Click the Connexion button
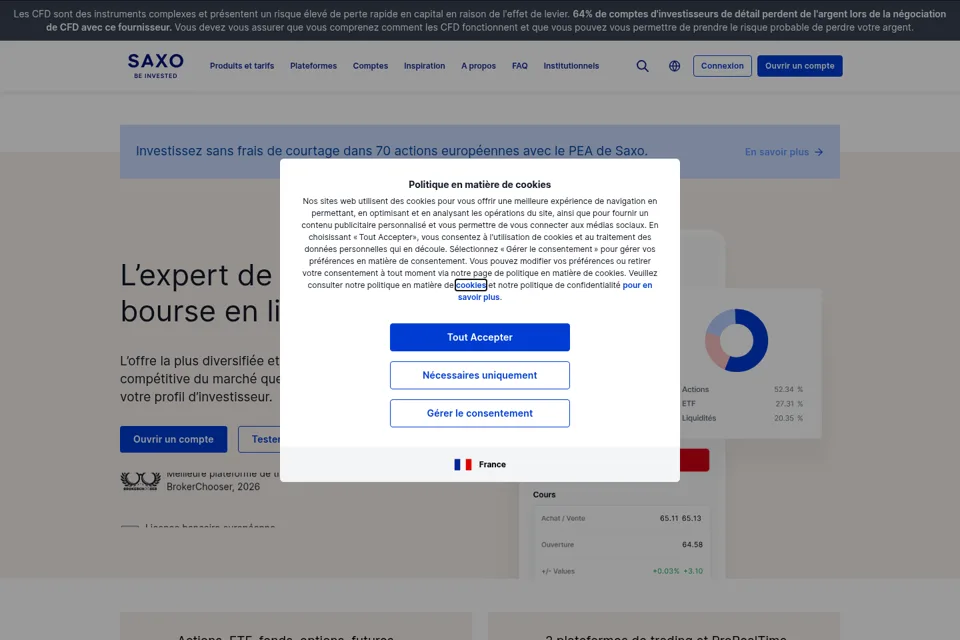Image resolution: width=960 pixels, height=640 pixels. 722,66
